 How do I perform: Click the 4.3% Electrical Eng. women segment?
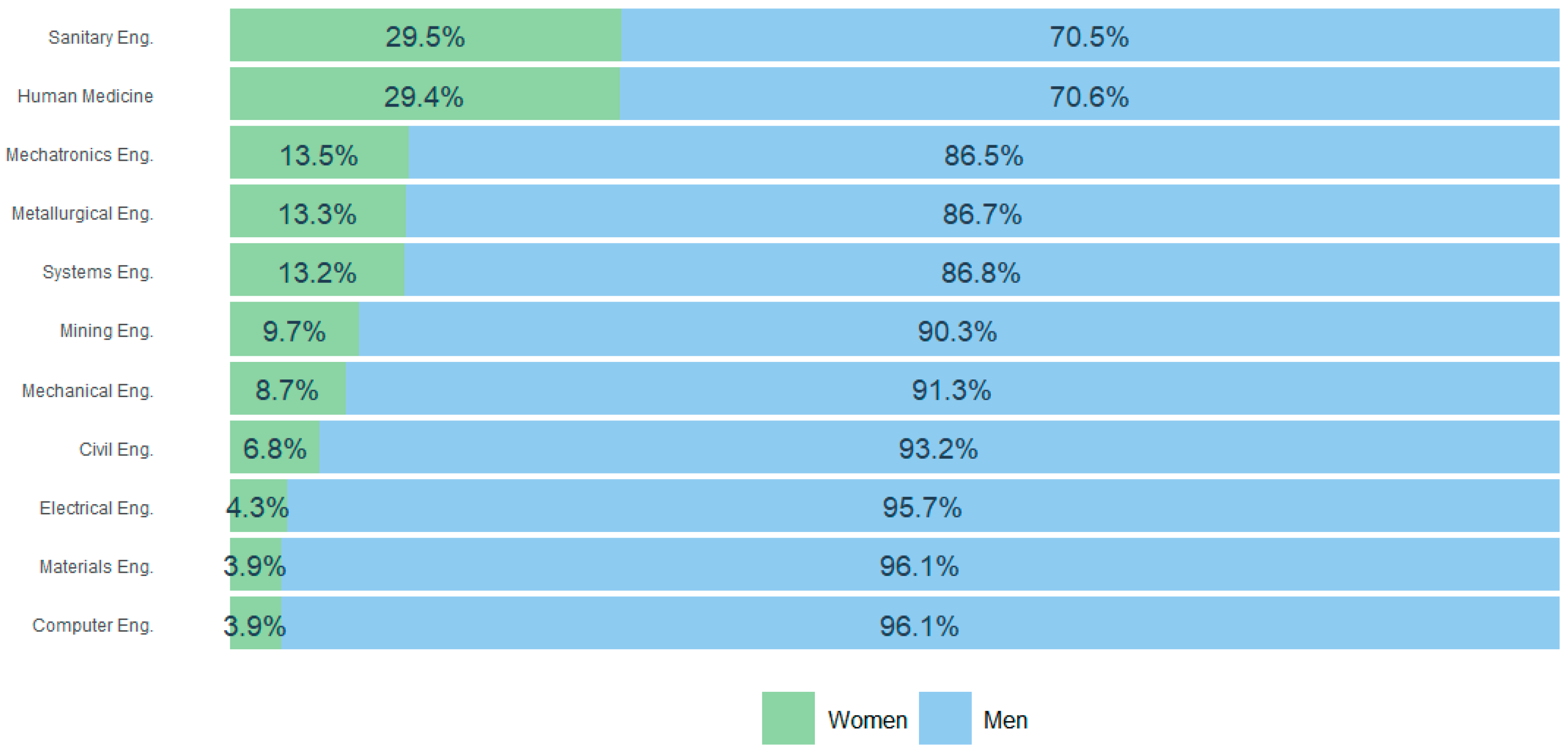258,505
